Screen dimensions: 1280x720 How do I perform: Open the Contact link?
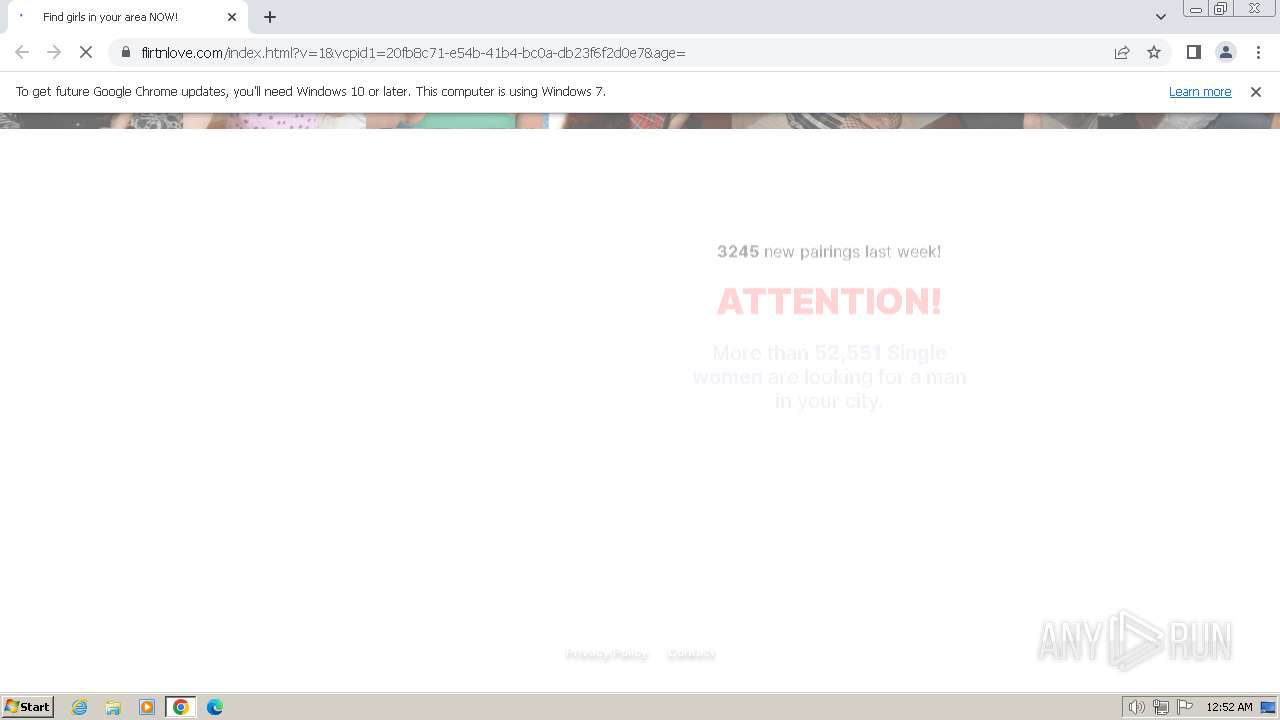click(x=691, y=654)
